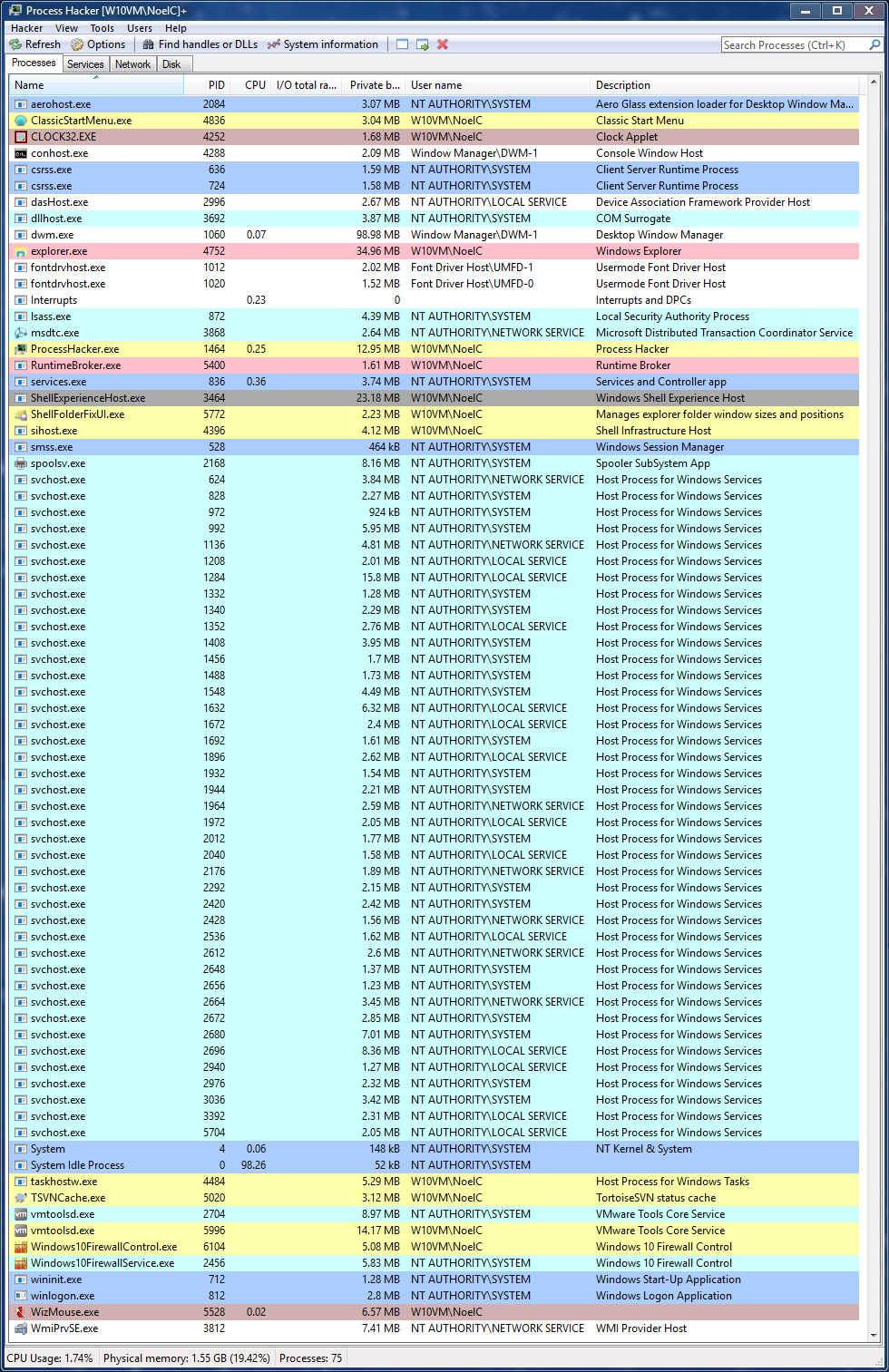This screenshot has height=1372, width=889.
Task: Click the ProcessHacker.exe icon
Action: click(x=21, y=349)
